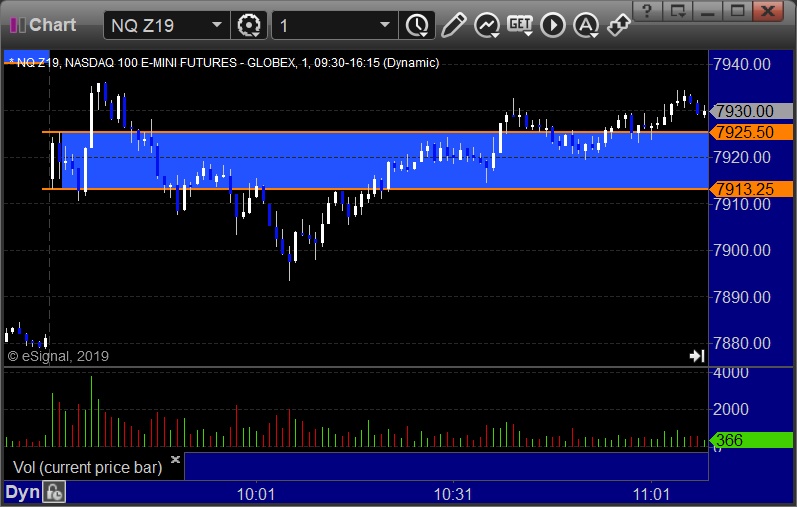797x507 pixels.
Task: Toggle the Dyn time scale button
Action: [22, 492]
